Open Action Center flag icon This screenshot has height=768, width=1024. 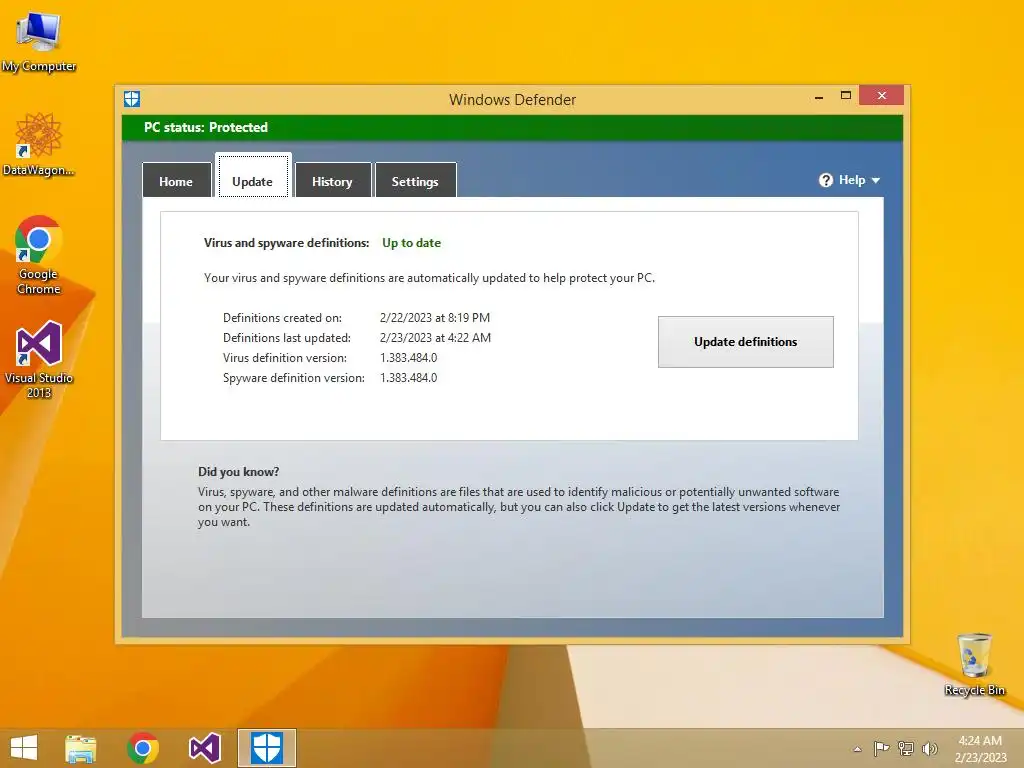point(882,748)
